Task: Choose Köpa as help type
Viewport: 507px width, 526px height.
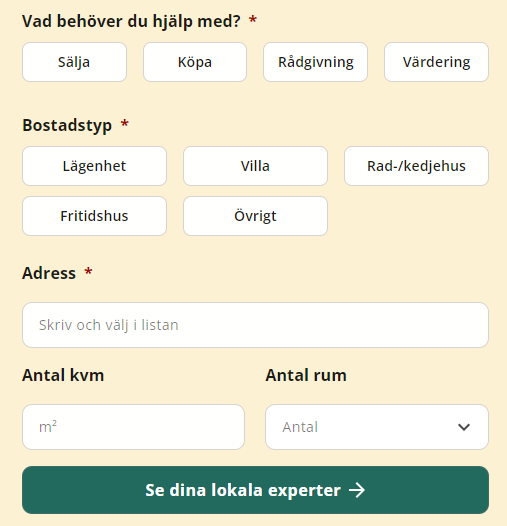Action: pos(195,62)
